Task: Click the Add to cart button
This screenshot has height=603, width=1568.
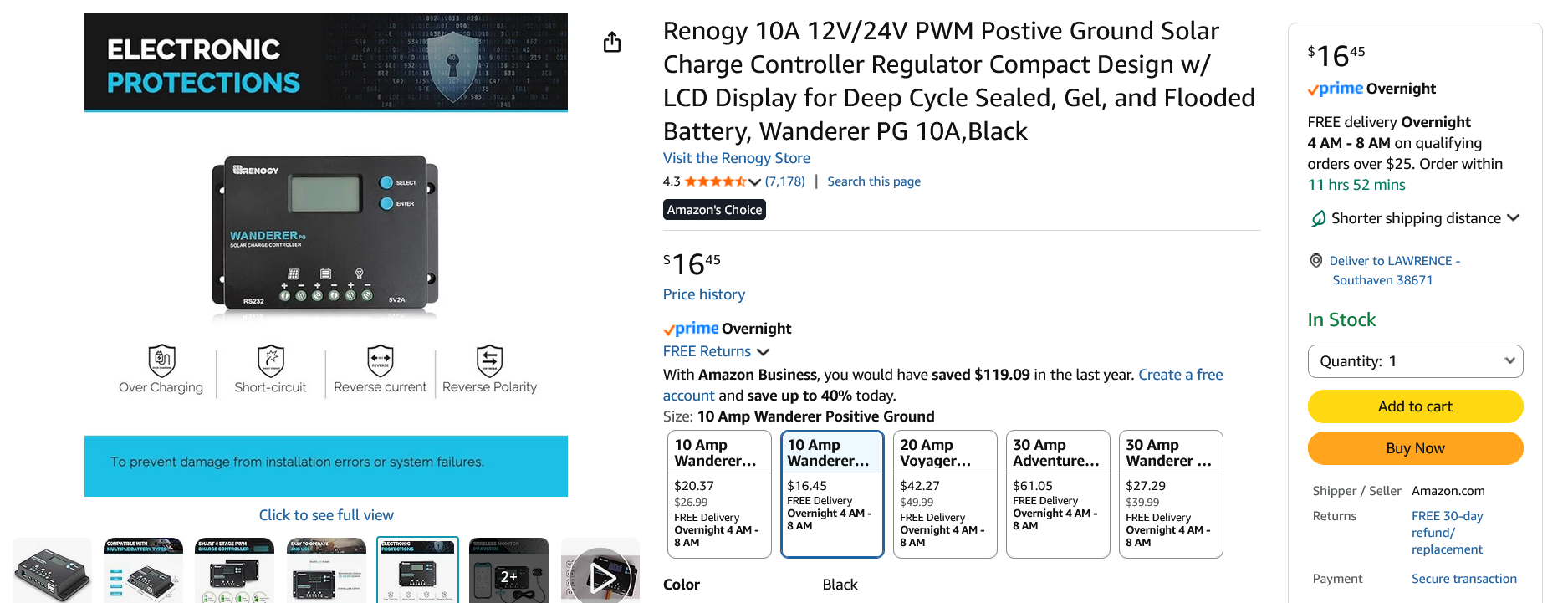Action: click(1415, 406)
